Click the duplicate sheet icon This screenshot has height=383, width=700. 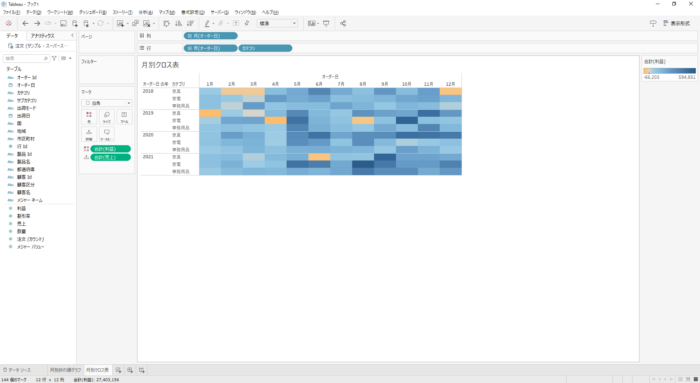[x=135, y=23]
